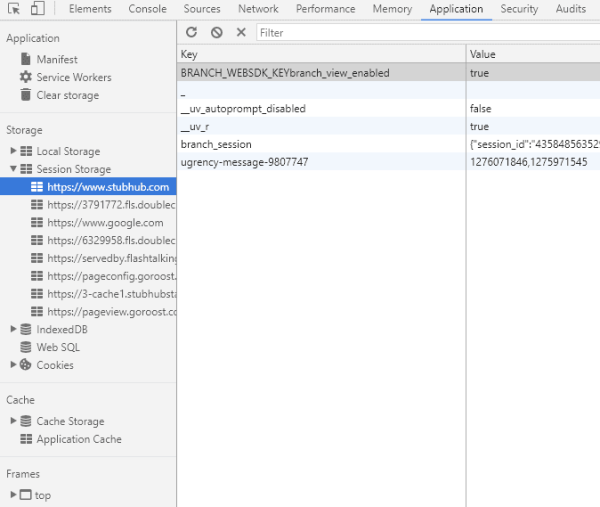Click the Value column header

[533, 54]
